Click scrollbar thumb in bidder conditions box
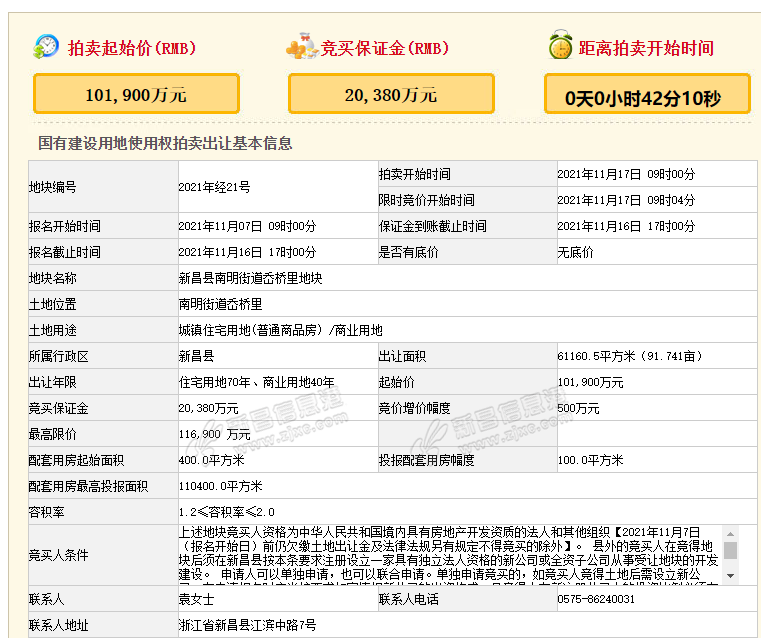 pos(730,550)
